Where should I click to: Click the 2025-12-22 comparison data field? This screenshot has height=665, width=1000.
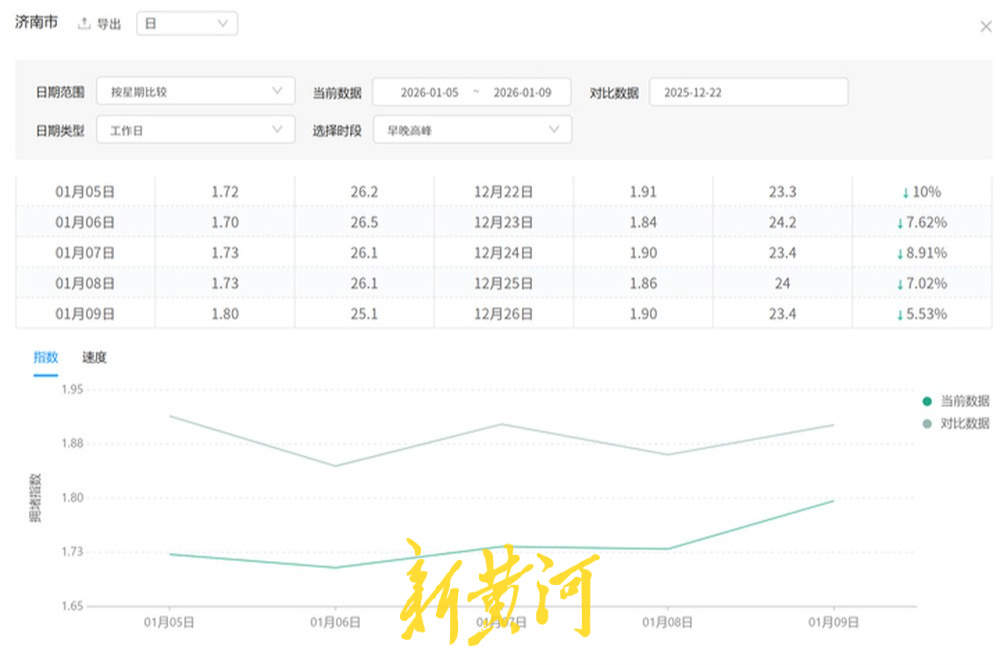pos(748,91)
